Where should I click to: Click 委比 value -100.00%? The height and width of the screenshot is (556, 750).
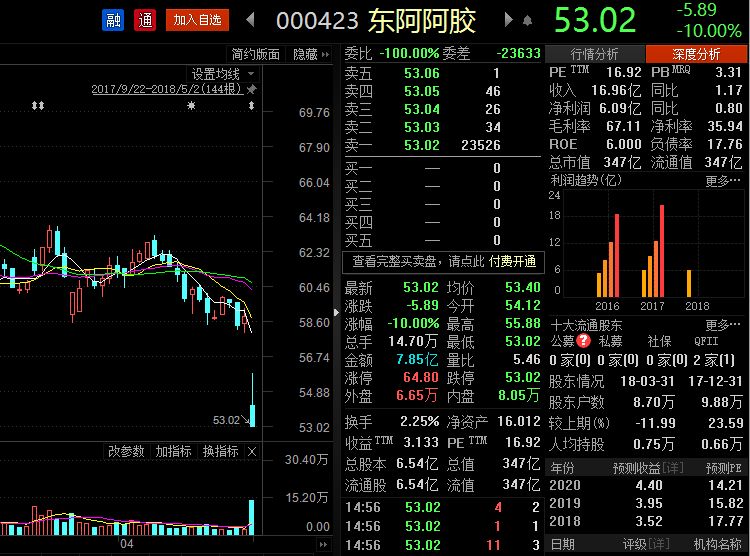(409, 53)
